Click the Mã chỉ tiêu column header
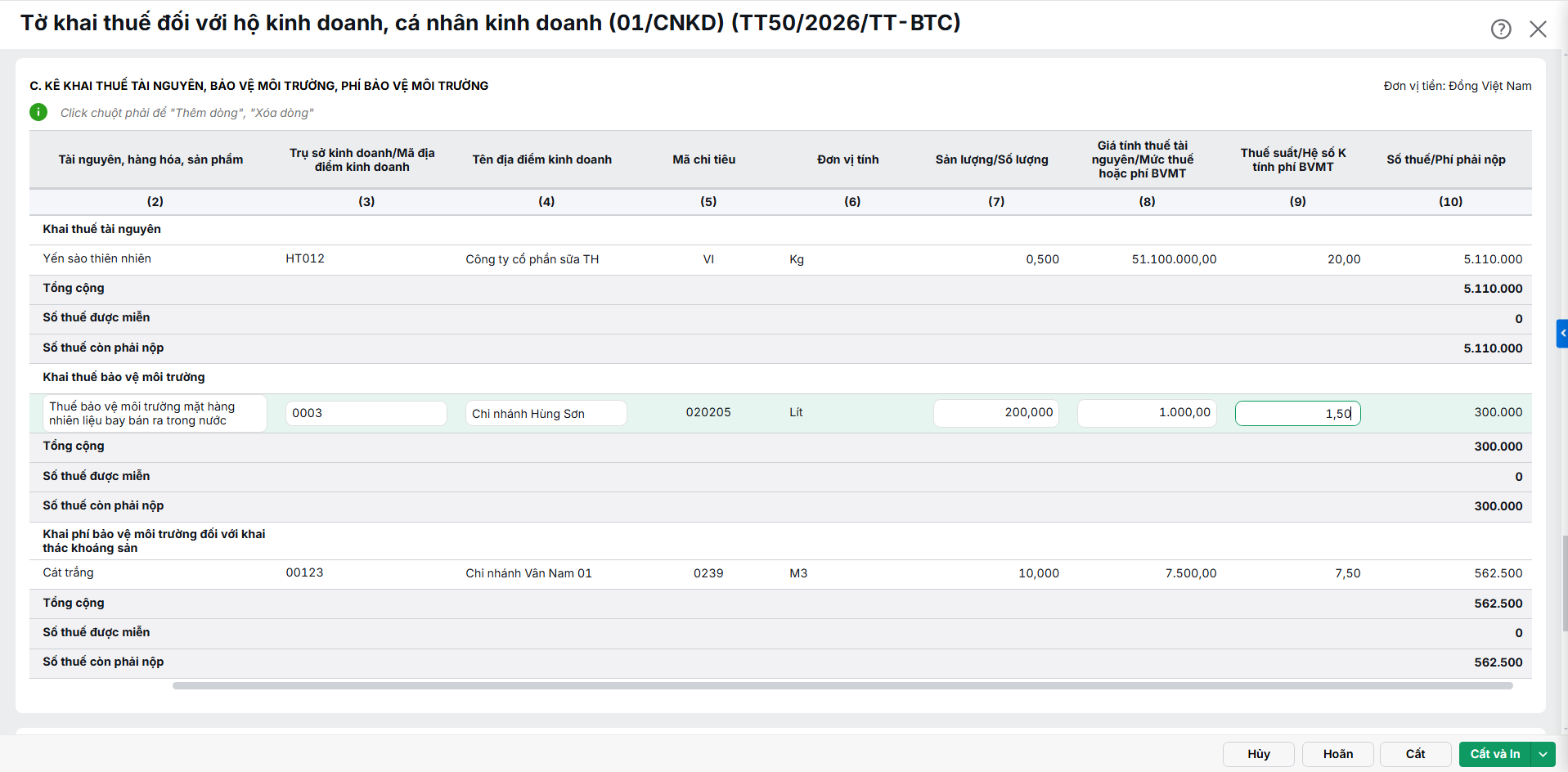 [704, 159]
